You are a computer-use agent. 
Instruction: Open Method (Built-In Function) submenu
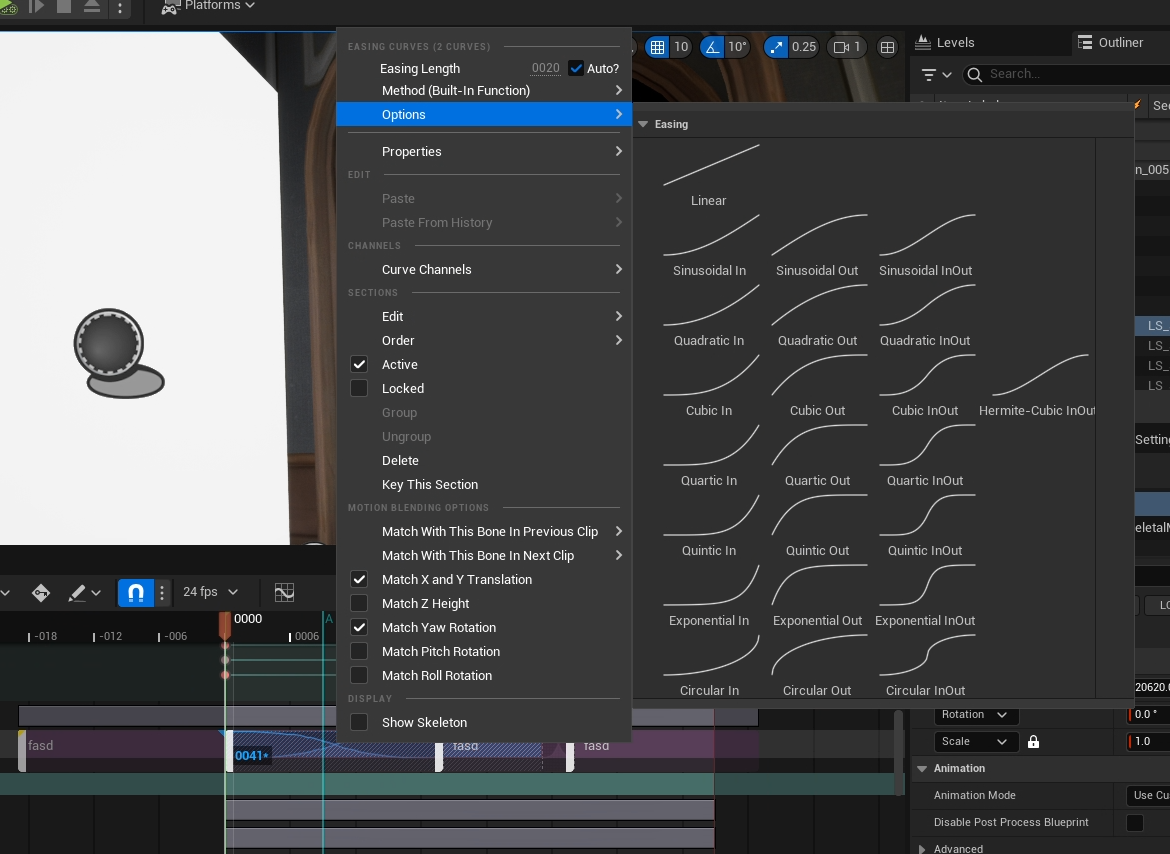coord(484,90)
